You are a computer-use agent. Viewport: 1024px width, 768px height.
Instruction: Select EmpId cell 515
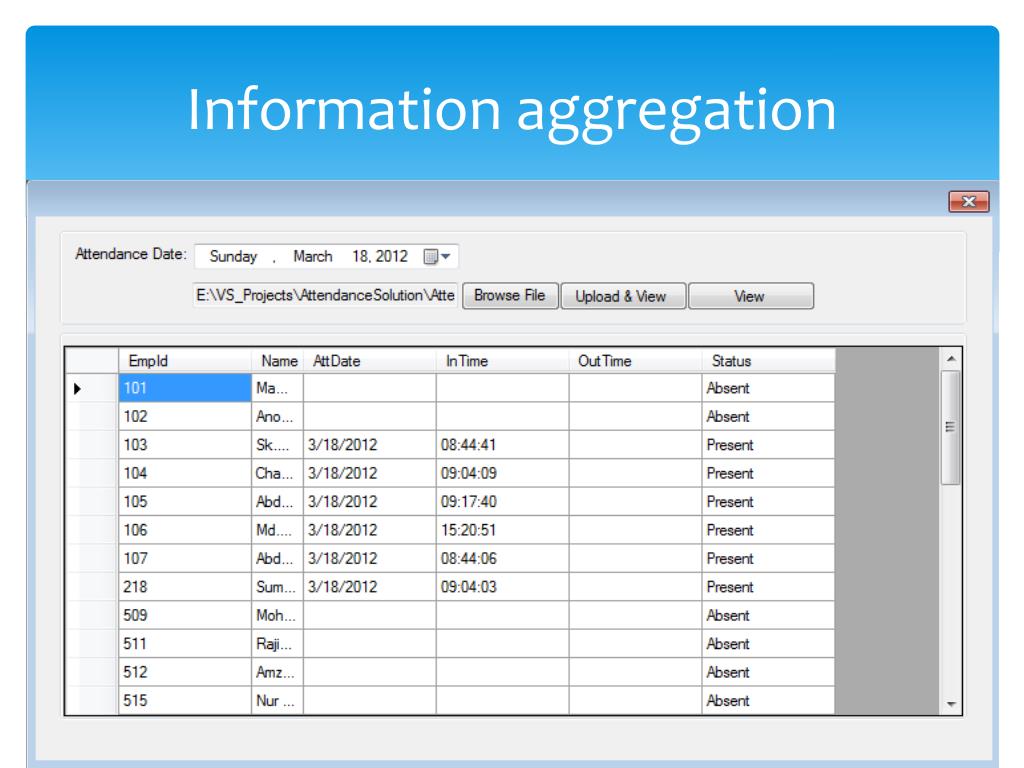point(185,701)
